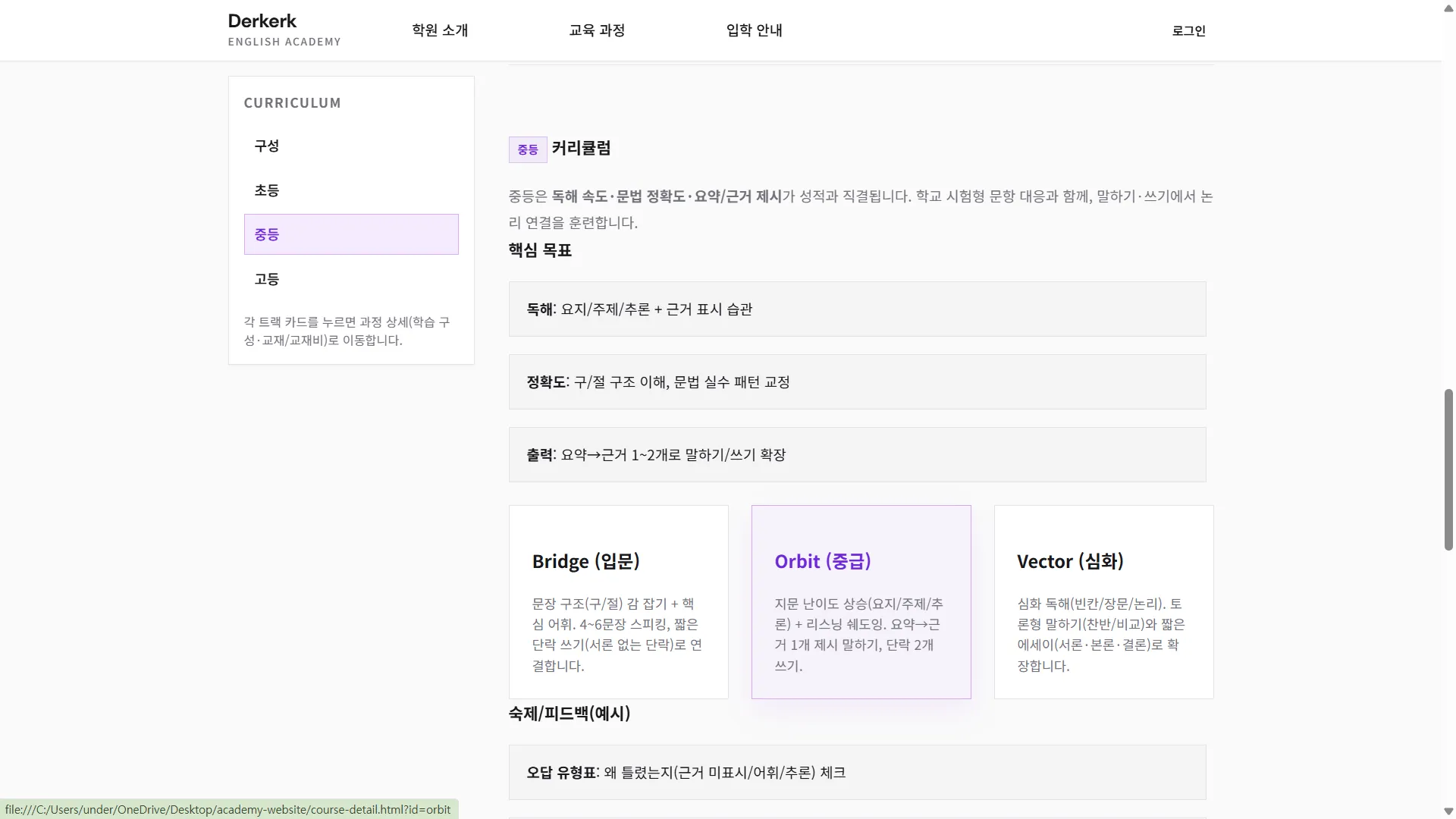Click the 로그인 link
Image resolution: width=1456 pixels, height=819 pixels.
[x=1188, y=30]
